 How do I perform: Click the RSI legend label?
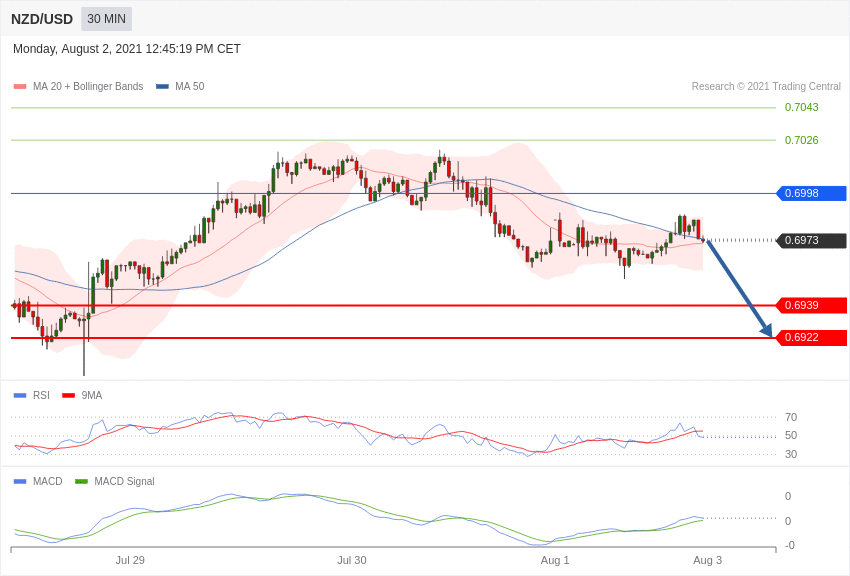41,396
